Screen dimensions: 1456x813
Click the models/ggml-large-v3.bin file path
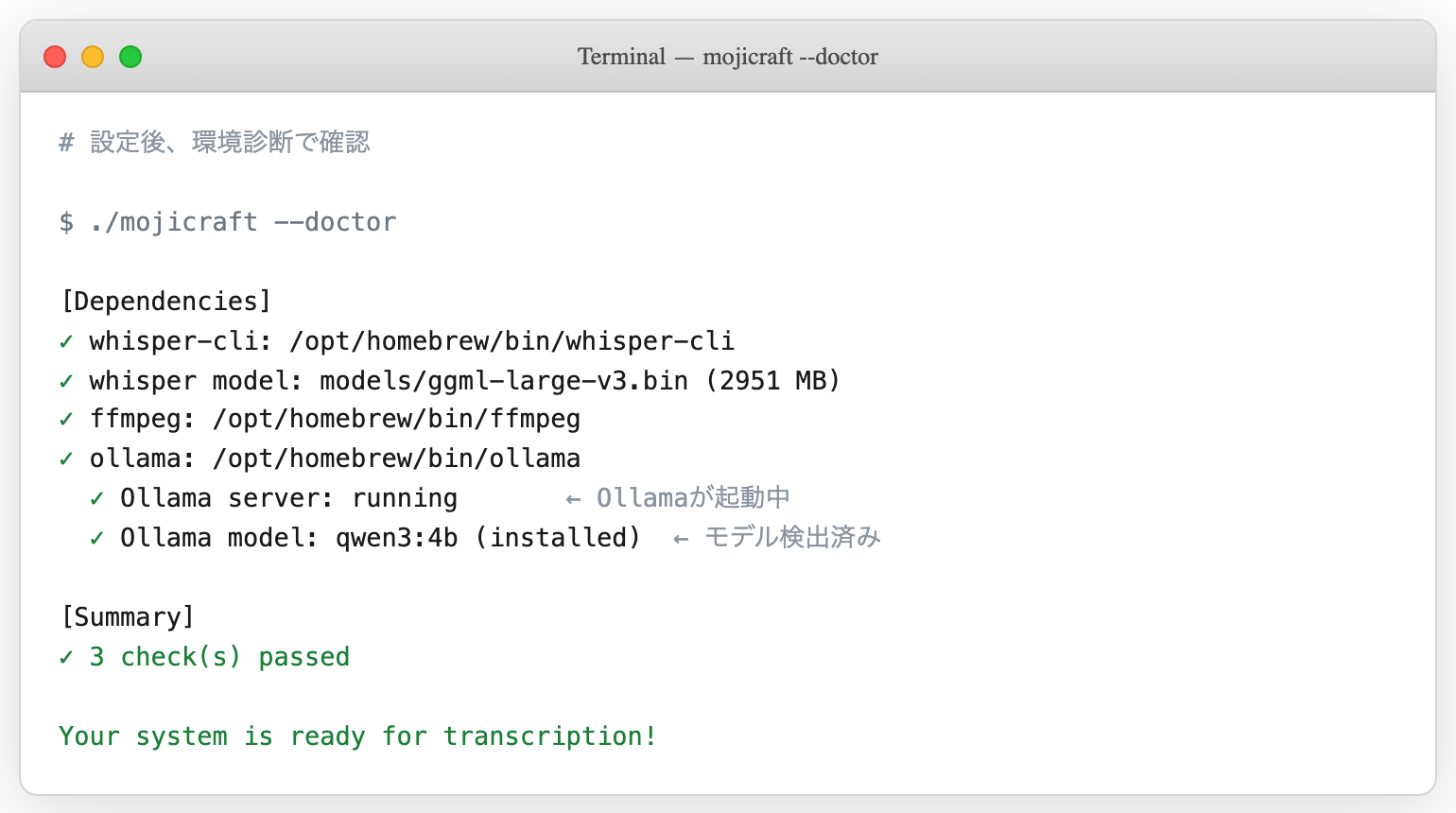point(504,381)
